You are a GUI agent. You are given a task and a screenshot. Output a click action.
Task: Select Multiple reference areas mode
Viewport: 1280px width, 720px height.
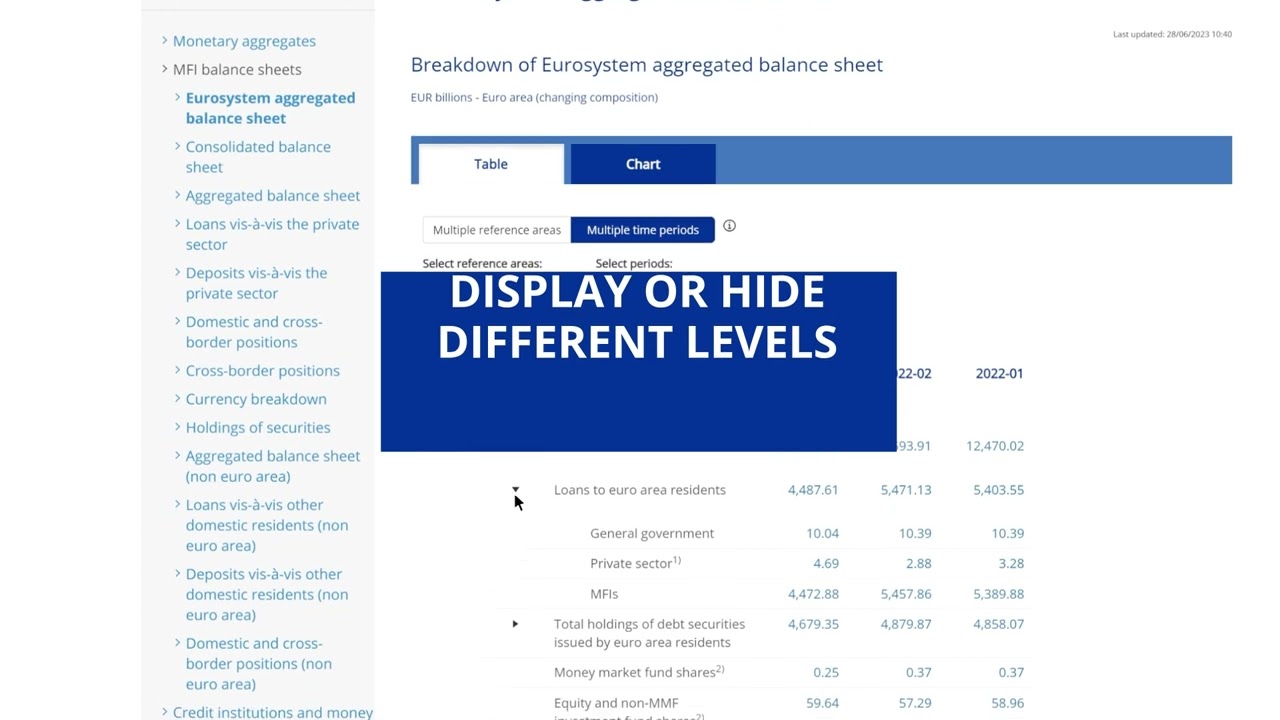(x=497, y=230)
